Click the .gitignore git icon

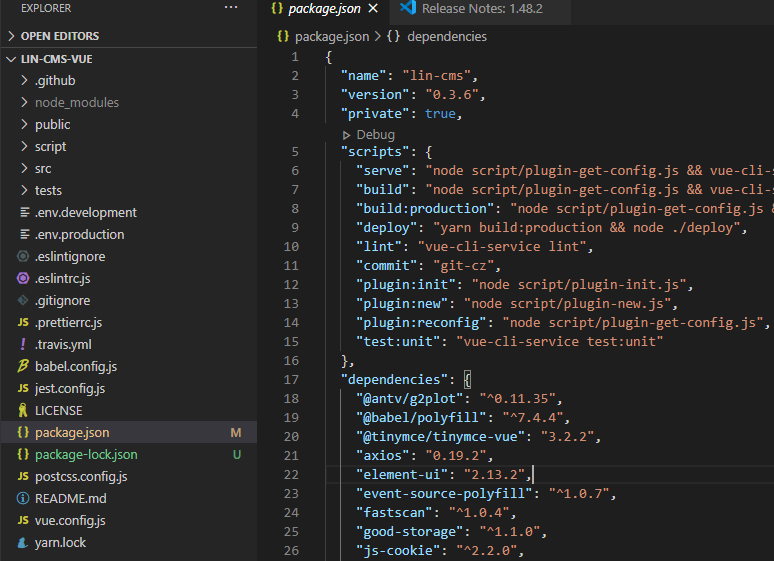[23, 300]
